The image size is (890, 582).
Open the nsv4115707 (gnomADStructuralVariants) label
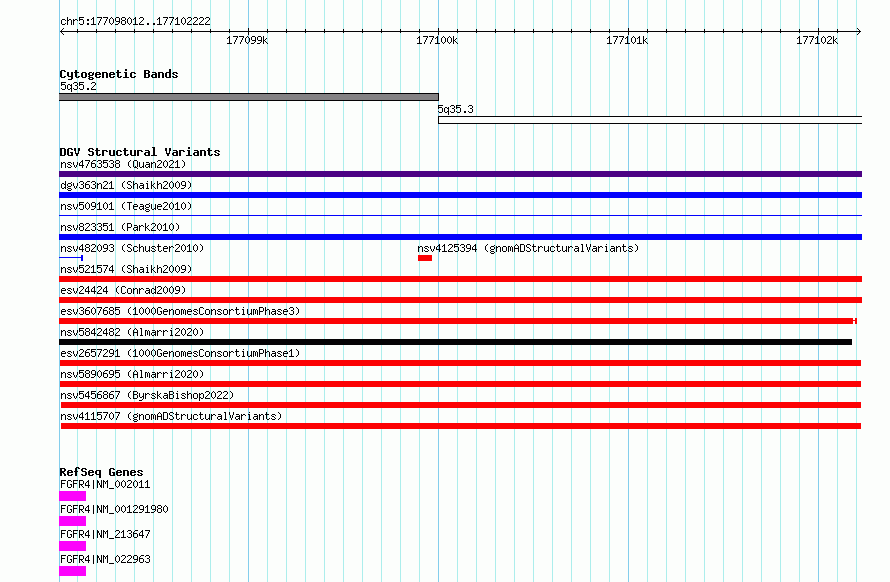171,417
